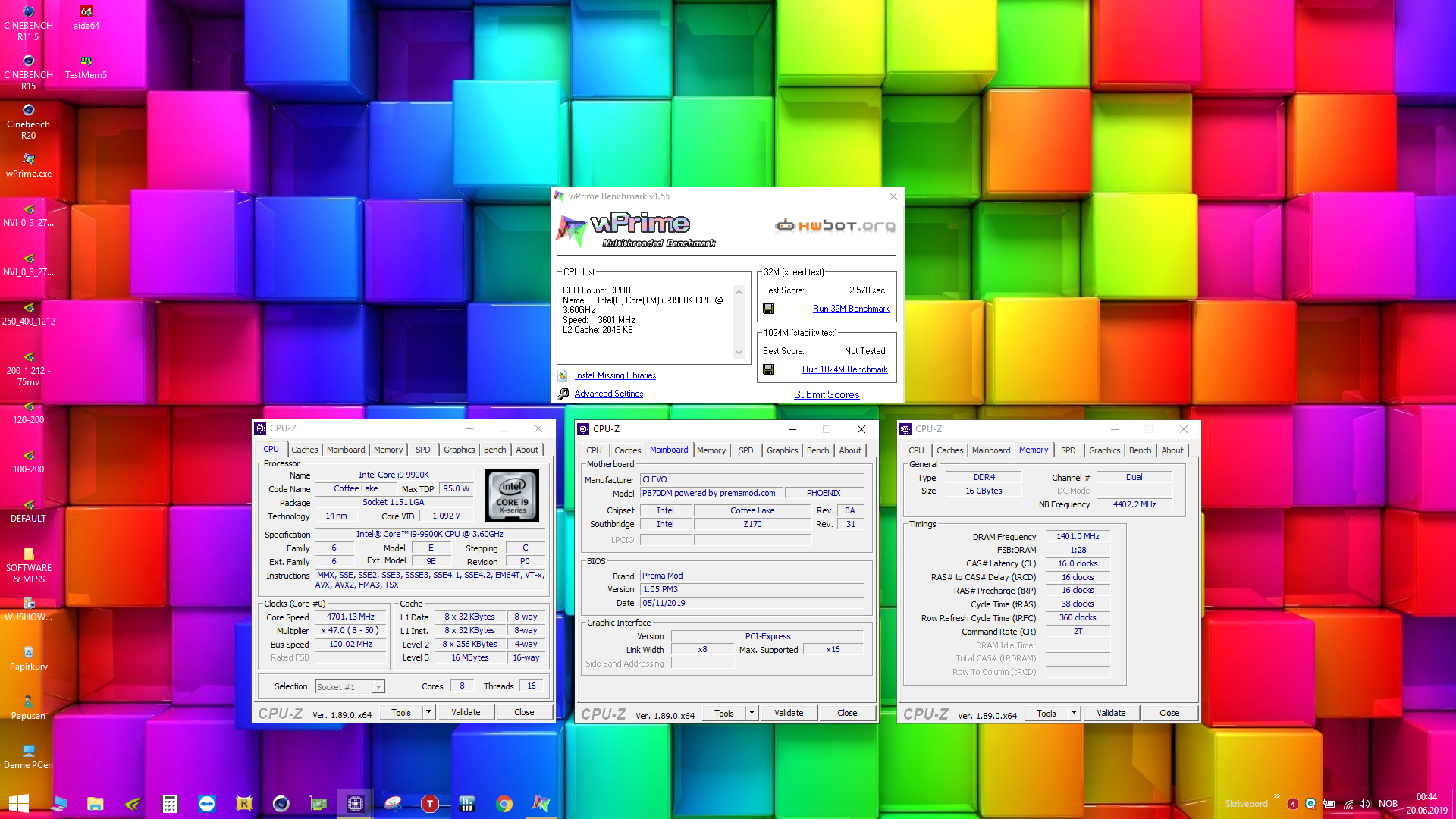Open File Explorer from the taskbar
The image size is (1456, 819).
coord(96,803)
